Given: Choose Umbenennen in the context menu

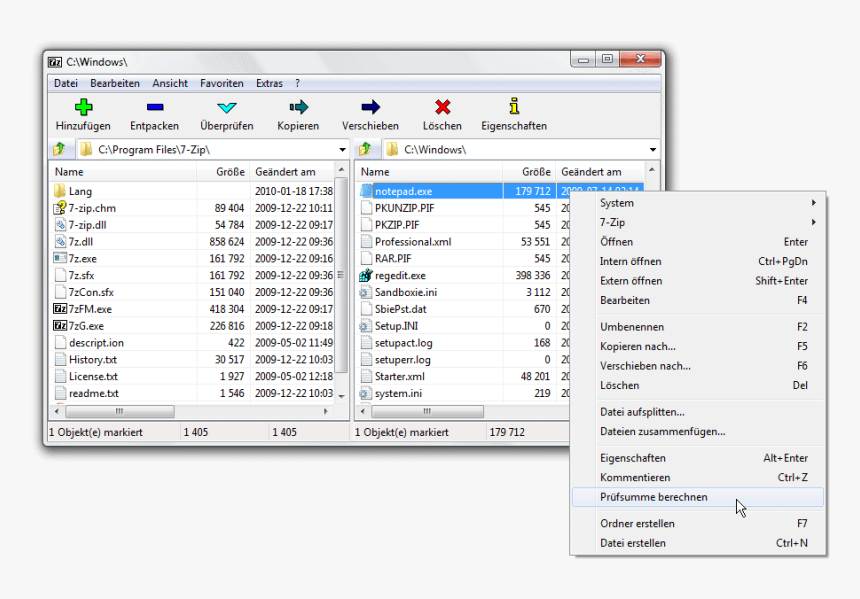Looking at the screenshot, I should [698, 327].
